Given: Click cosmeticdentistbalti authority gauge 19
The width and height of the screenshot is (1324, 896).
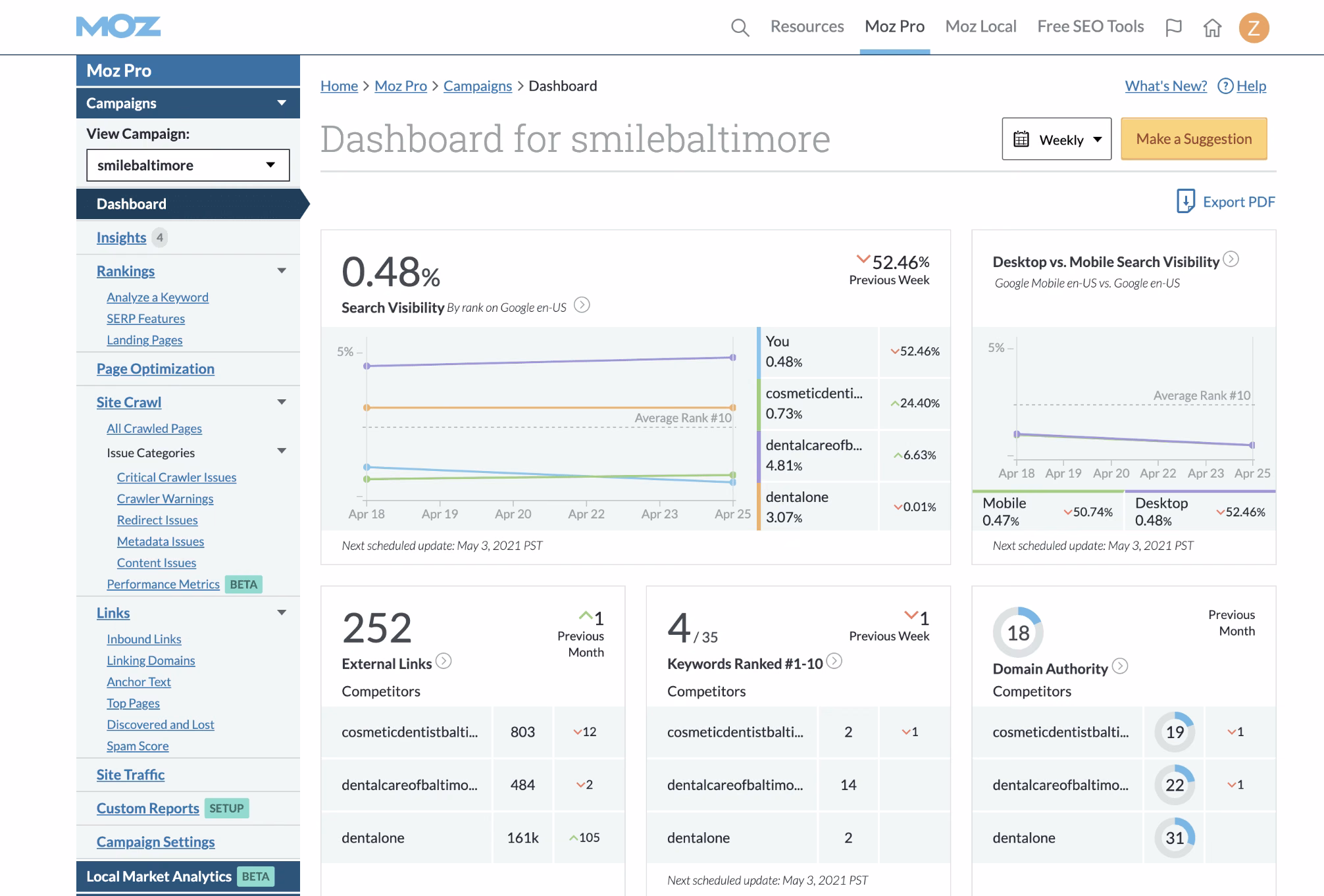Looking at the screenshot, I should 1175,732.
